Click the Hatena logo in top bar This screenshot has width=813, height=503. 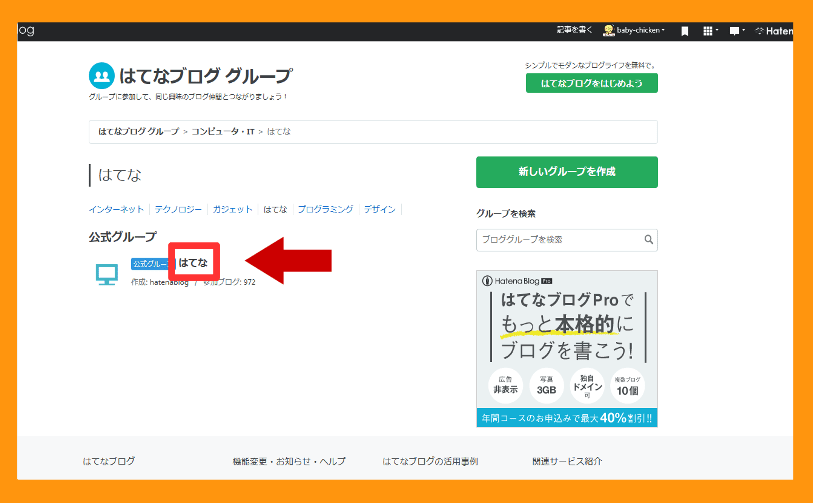[774, 31]
